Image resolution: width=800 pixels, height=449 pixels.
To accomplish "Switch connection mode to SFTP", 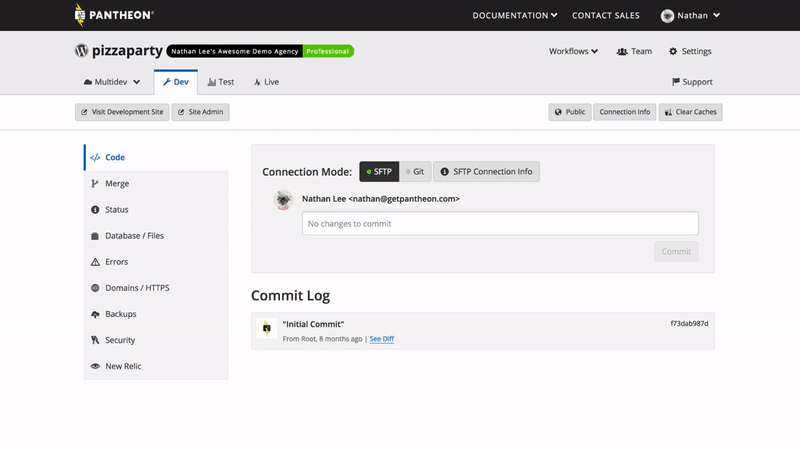I will 379,171.
